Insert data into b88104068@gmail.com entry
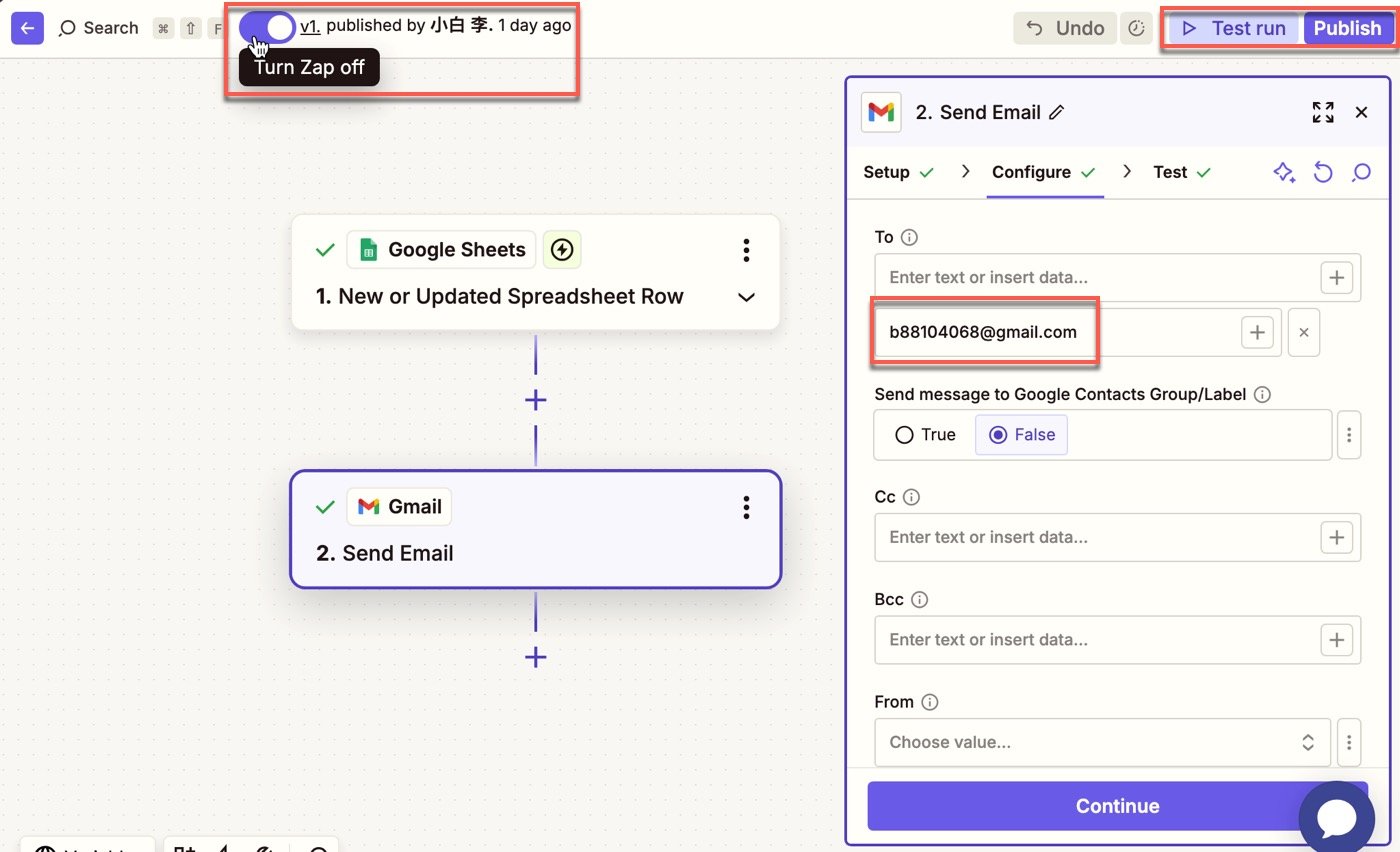 pyautogui.click(x=1257, y=332)
